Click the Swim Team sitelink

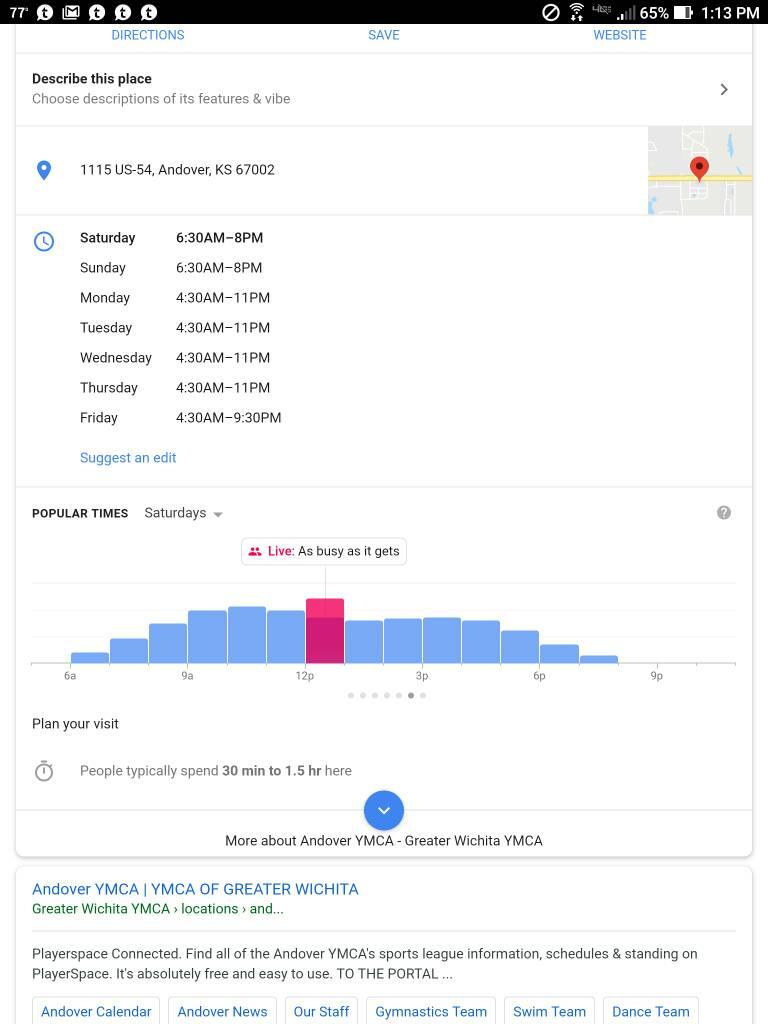click(x=549, y=1011)
